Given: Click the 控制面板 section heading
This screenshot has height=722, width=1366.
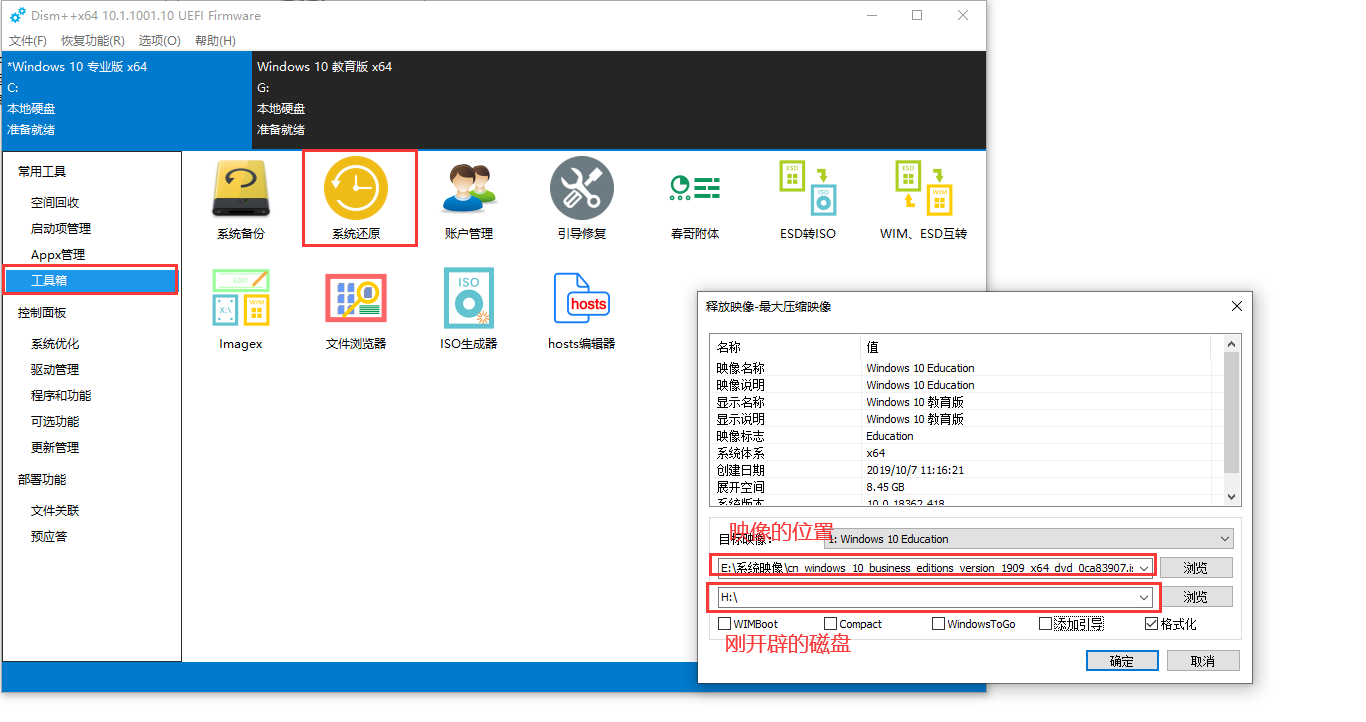Looking at the screenshot, I should [42, 313].
